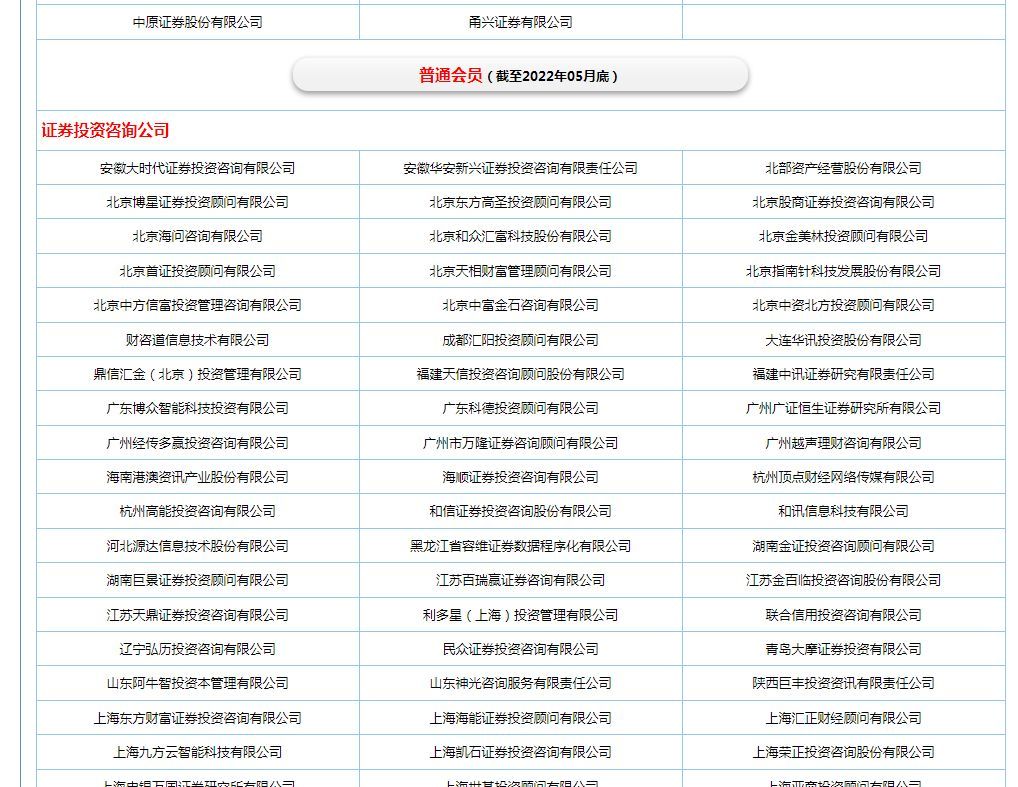Select 杭州顶点财经网络传媒有限公司
The image size is (1018, 787).
coord(843,477)
